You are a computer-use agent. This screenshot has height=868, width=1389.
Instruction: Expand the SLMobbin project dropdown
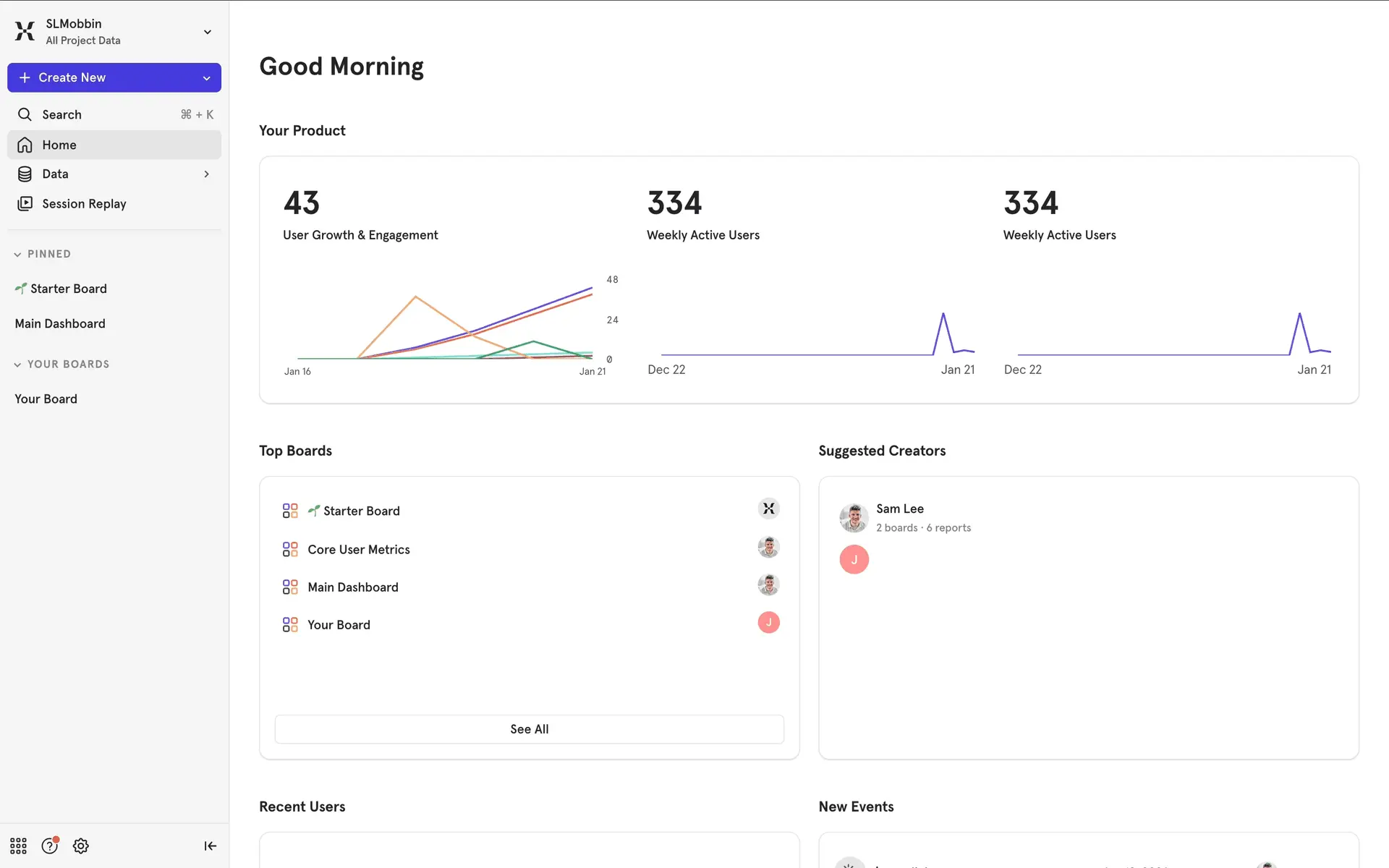pyautogui.click(x=208, y=32)
